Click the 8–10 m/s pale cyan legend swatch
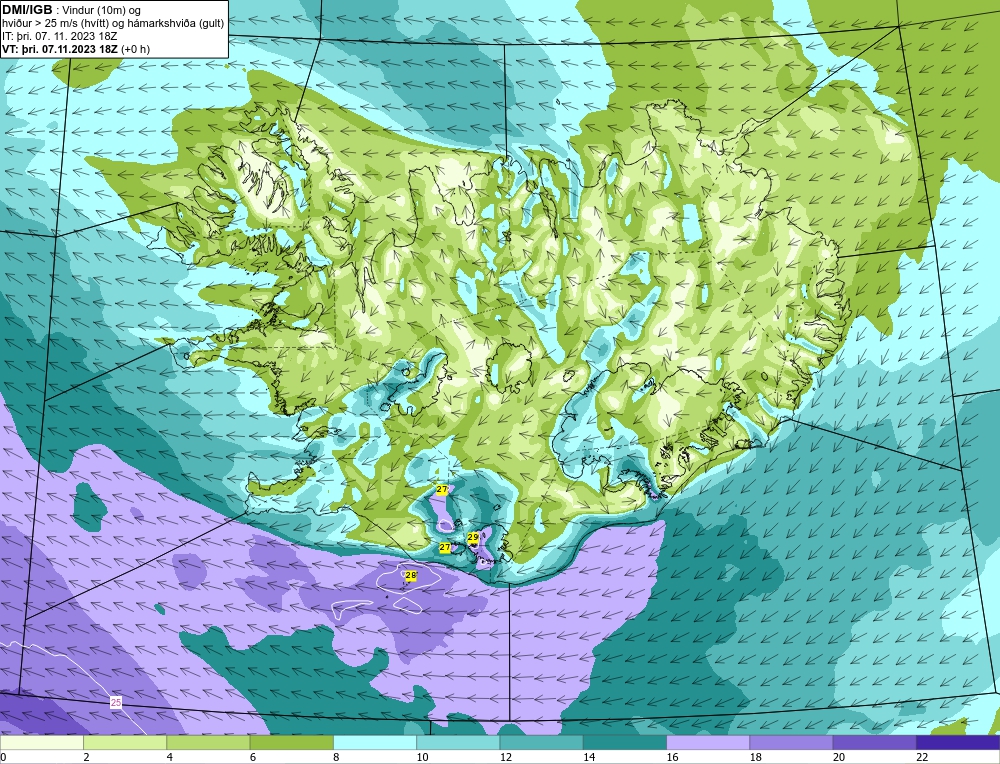Screen dimensions: 1000x764 point(375,742)
